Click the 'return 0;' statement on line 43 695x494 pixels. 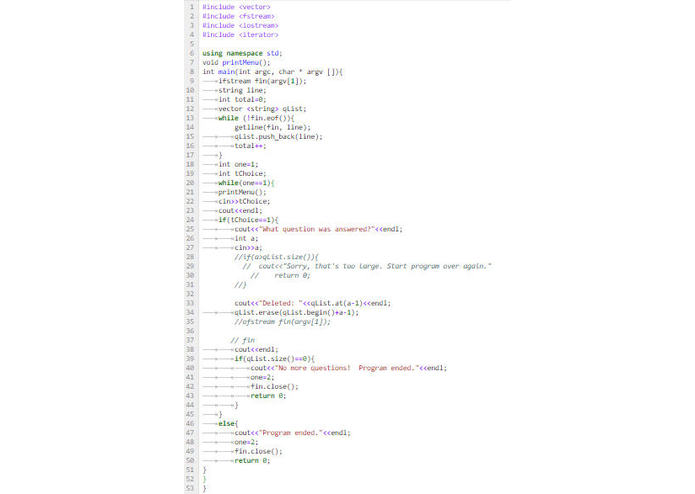coord(268,396)
